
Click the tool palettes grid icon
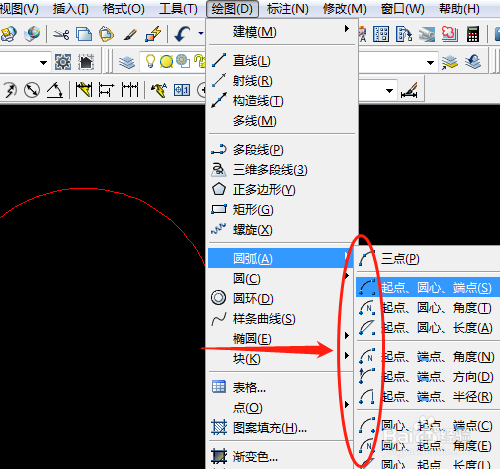coord(381,34)
